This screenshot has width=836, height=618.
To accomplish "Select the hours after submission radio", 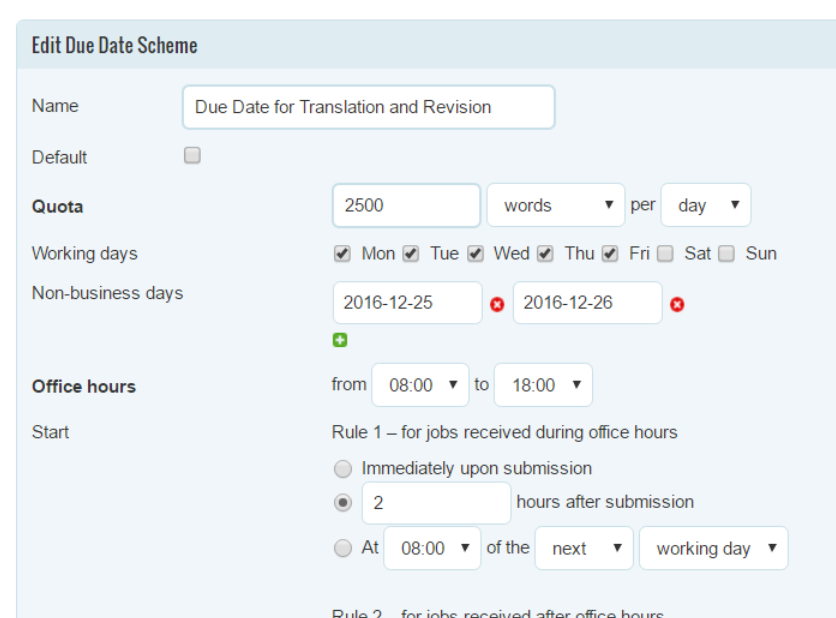I will click(343, 503).
